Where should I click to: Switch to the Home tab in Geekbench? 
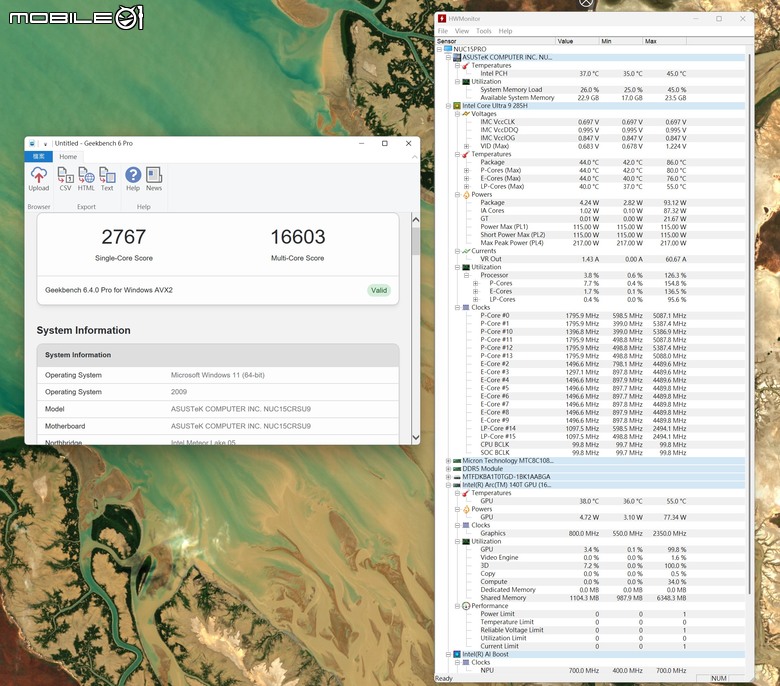click(68, 157)
